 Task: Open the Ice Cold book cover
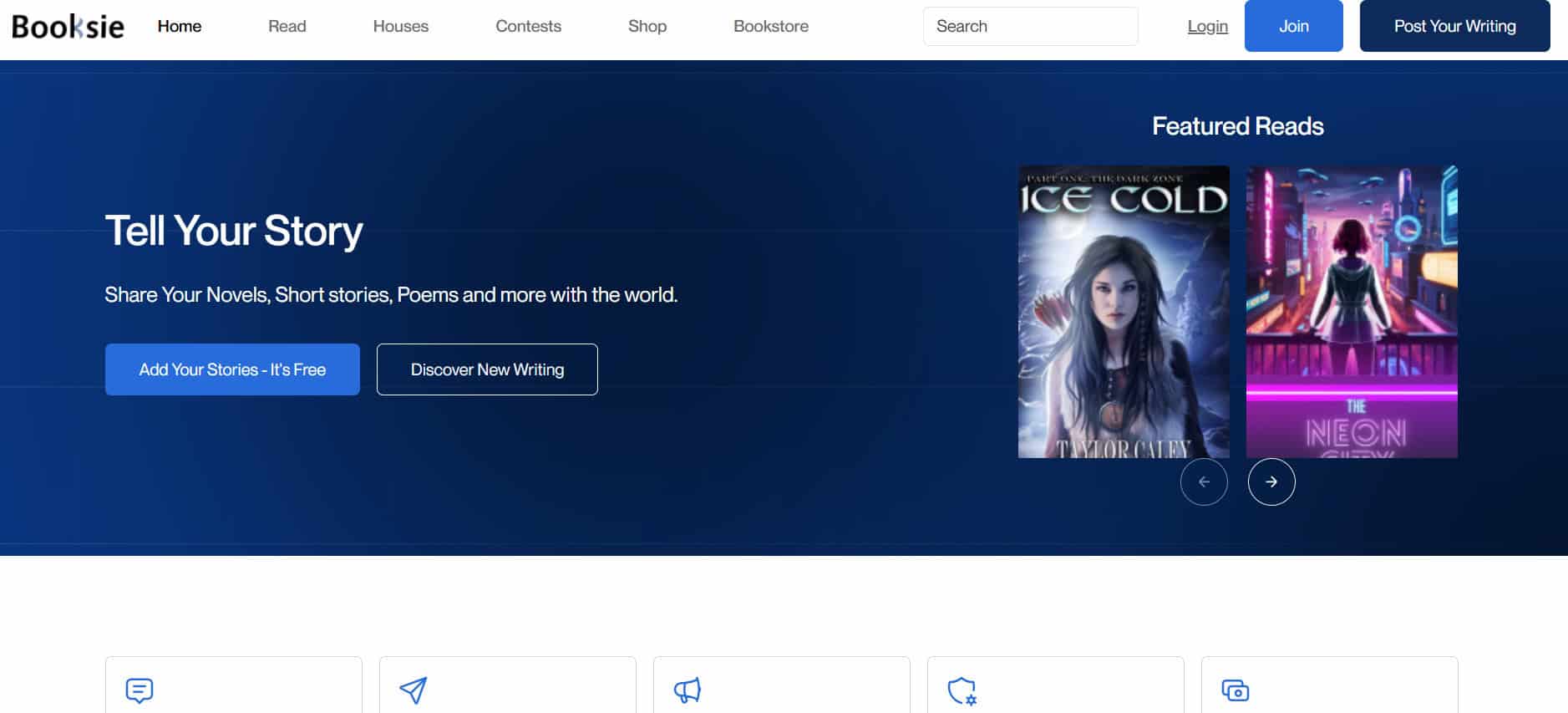(1123, 312)
